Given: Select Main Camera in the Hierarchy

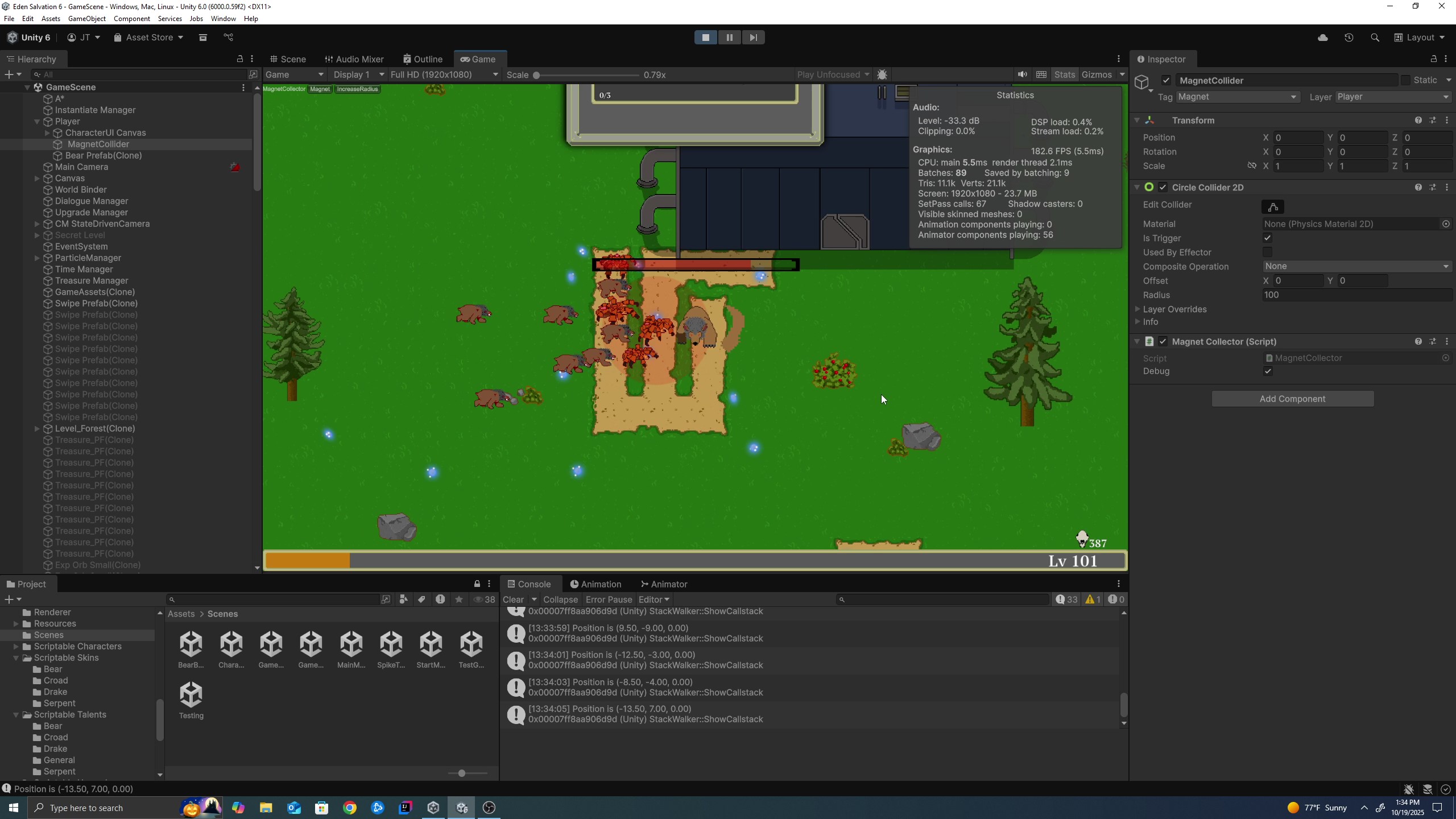Looking at the screenshot, I should (x=81, y=167).
